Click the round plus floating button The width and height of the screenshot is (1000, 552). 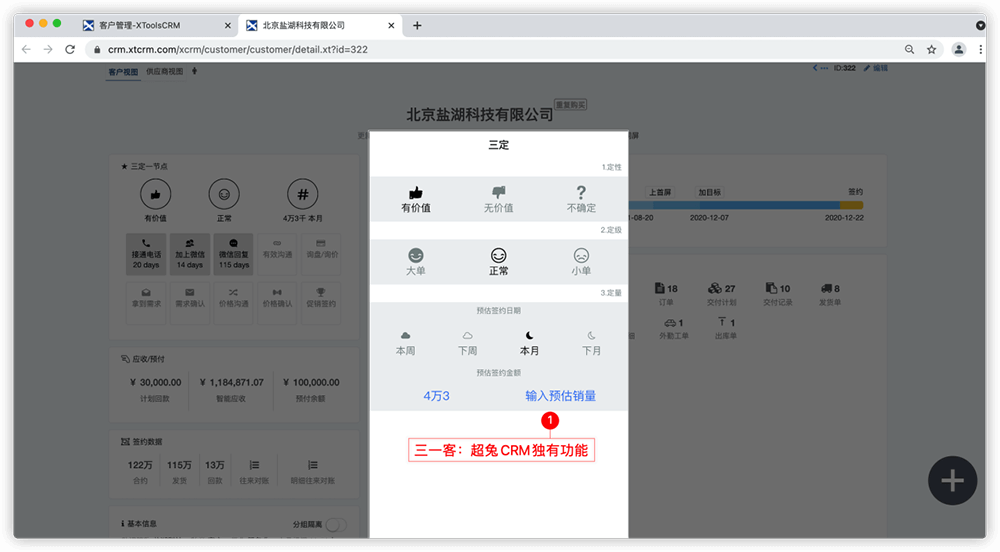coord(952,481)
